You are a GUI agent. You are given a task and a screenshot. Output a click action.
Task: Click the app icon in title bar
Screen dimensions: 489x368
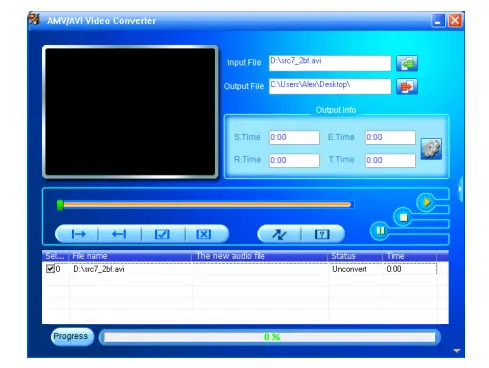(x=34, y=19)
